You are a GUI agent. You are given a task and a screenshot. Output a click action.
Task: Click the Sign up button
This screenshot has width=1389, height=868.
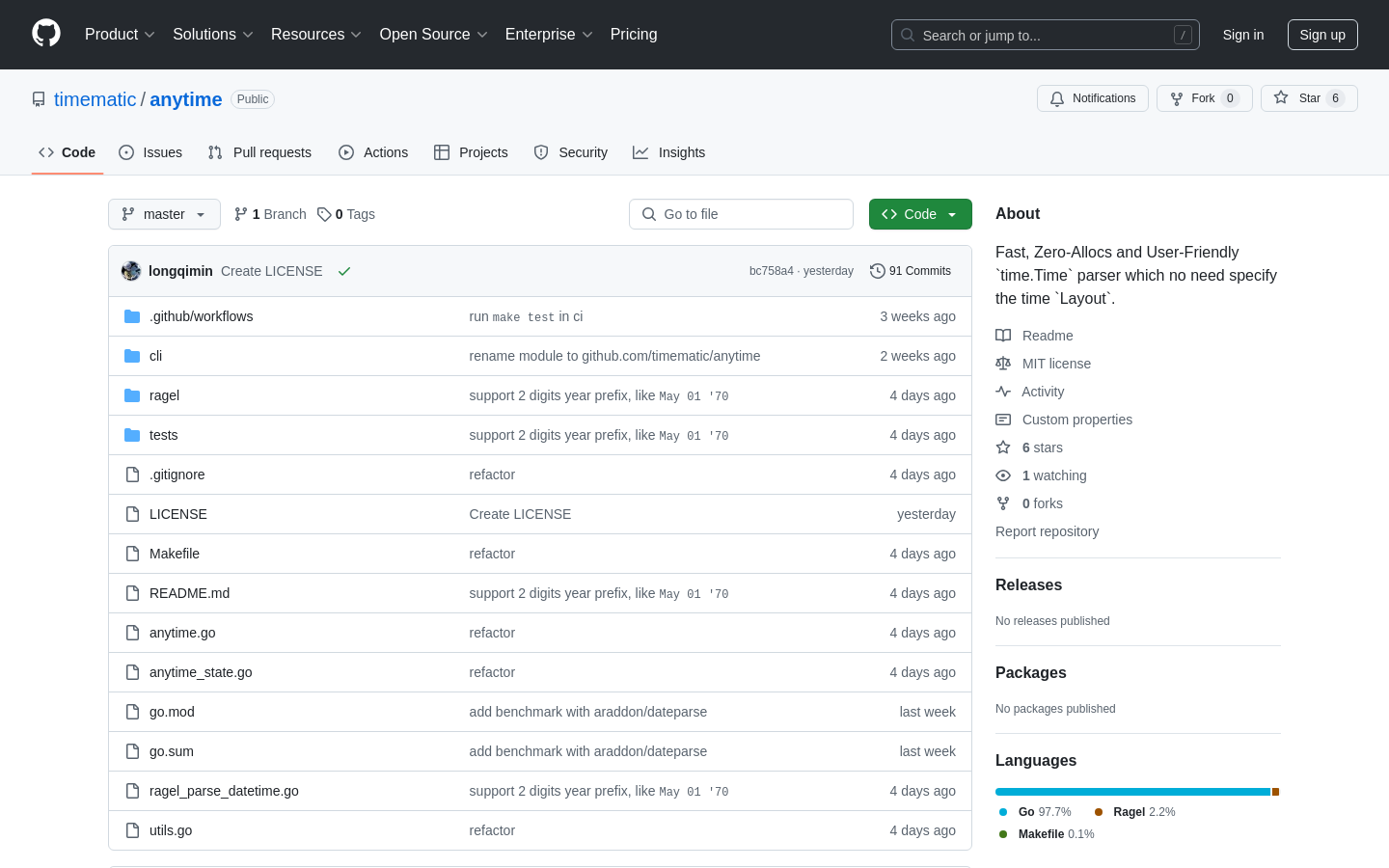[x=1322, y=35]
